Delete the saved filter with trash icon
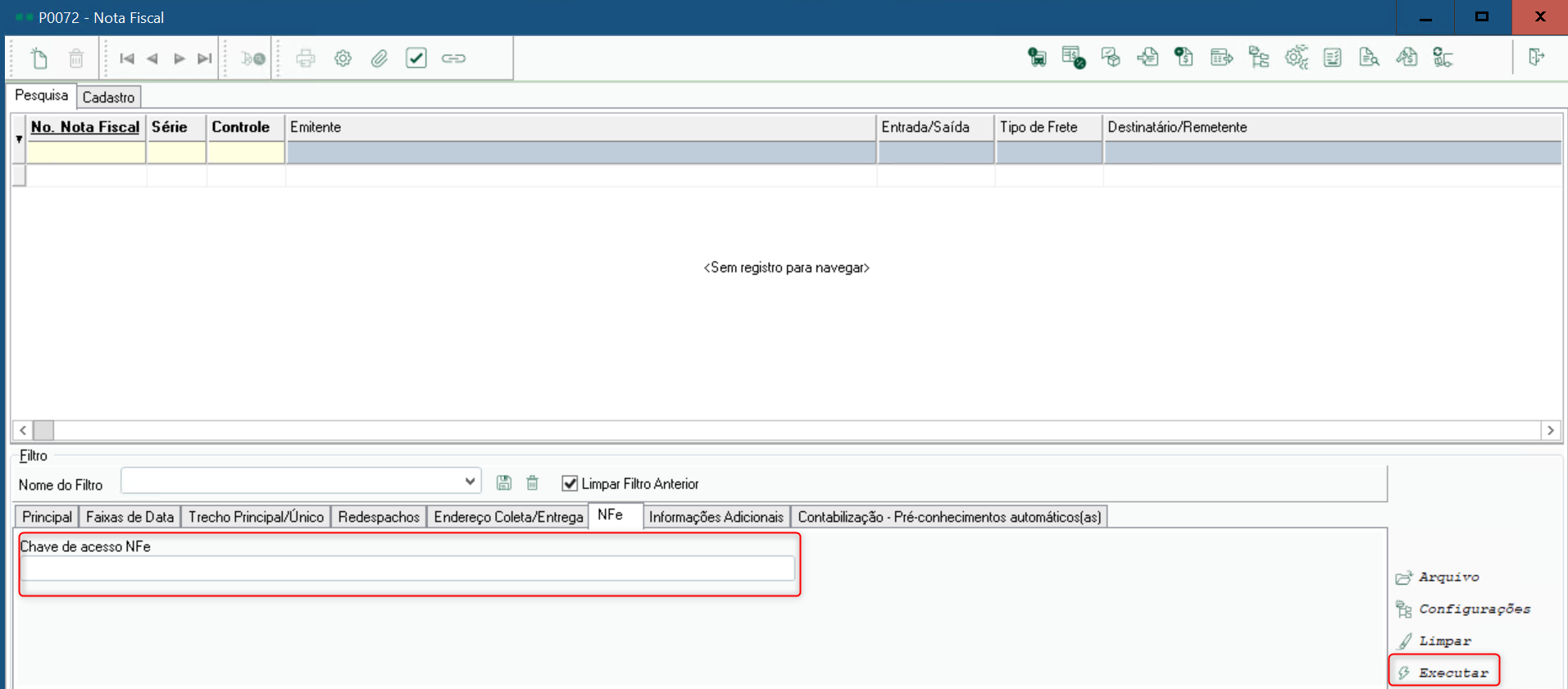 click(x=532, y=483)
